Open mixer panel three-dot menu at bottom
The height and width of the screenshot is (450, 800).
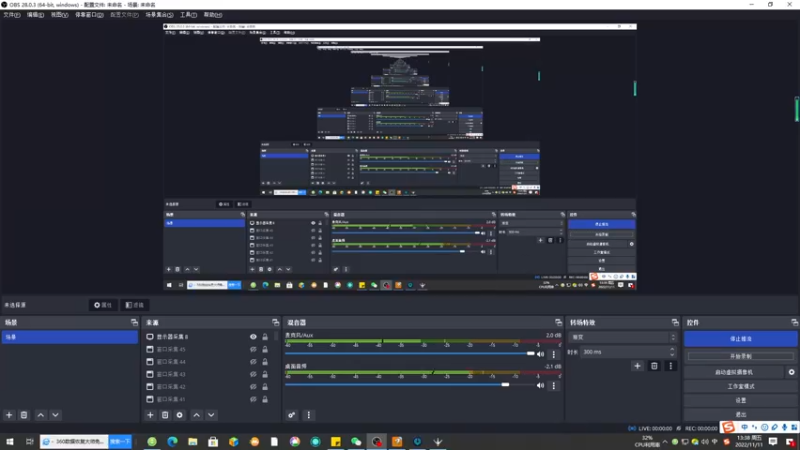pos(308,415)
